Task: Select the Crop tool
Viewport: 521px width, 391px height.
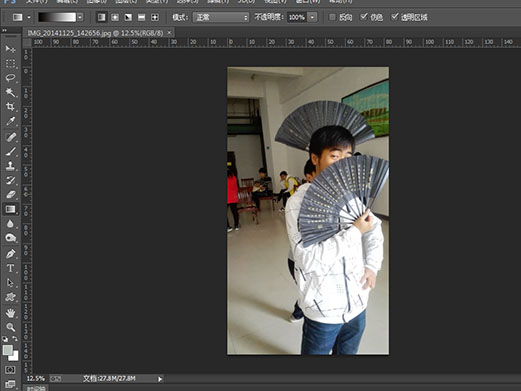Action: coord(10,107)
